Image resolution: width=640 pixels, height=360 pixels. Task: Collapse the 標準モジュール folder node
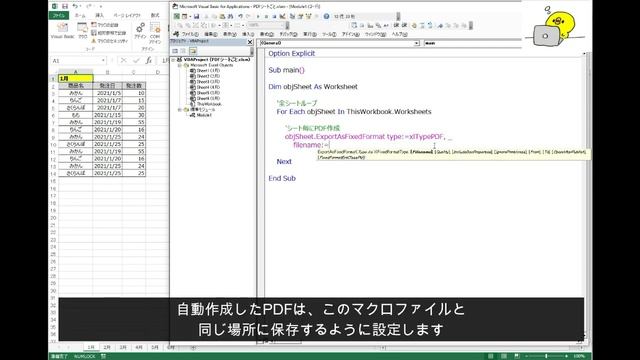coord(179,110)
